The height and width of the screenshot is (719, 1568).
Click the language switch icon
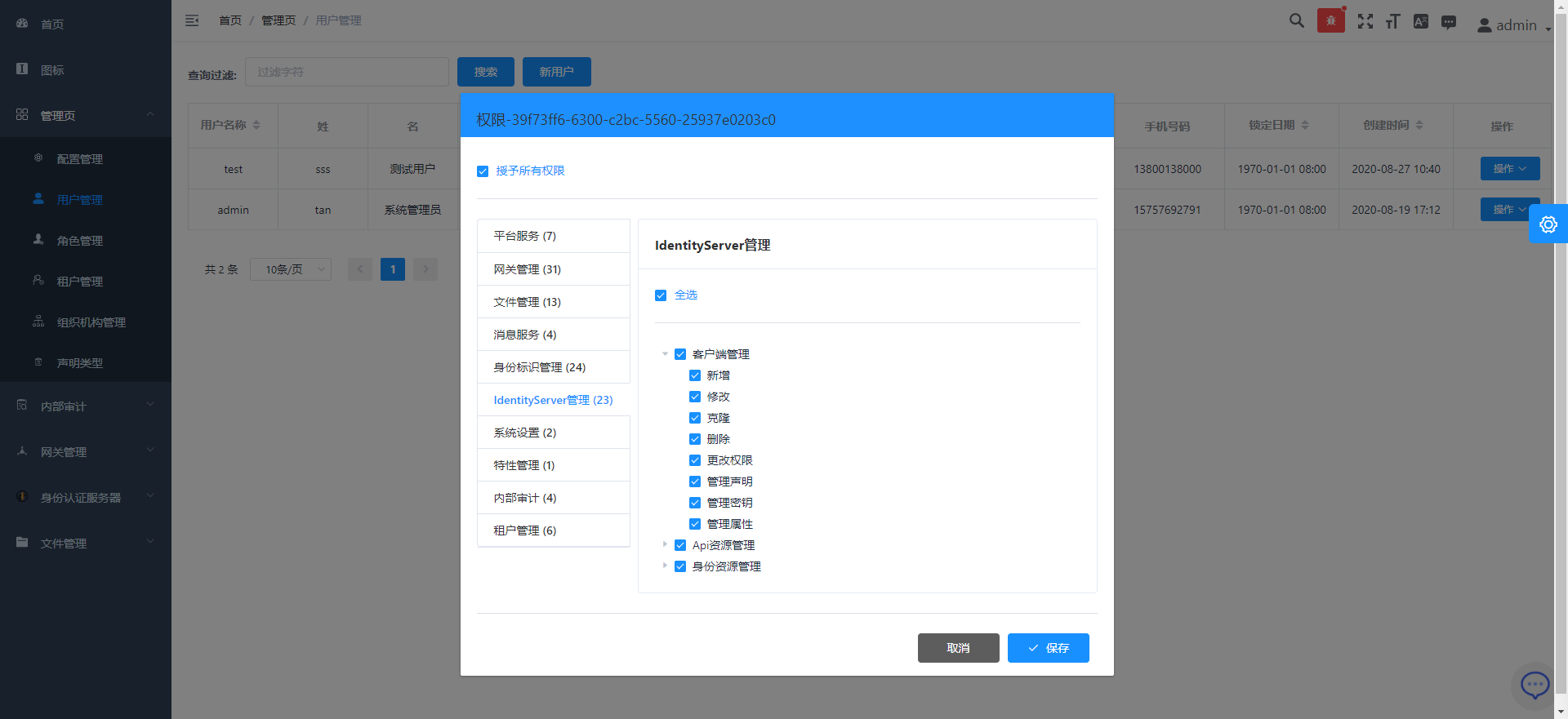click(1420, 21)
